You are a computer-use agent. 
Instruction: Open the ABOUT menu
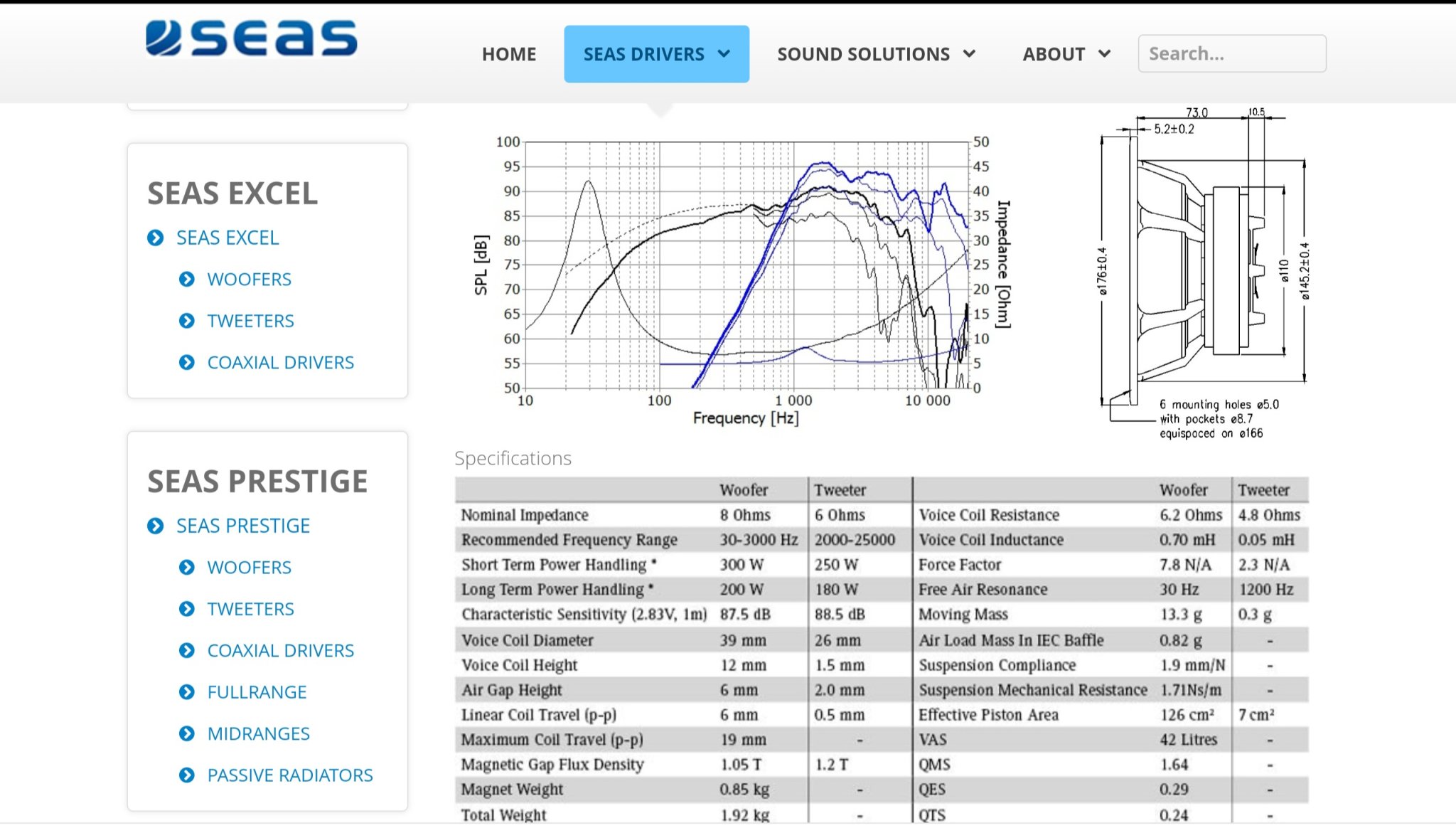tap(1066, 54)
